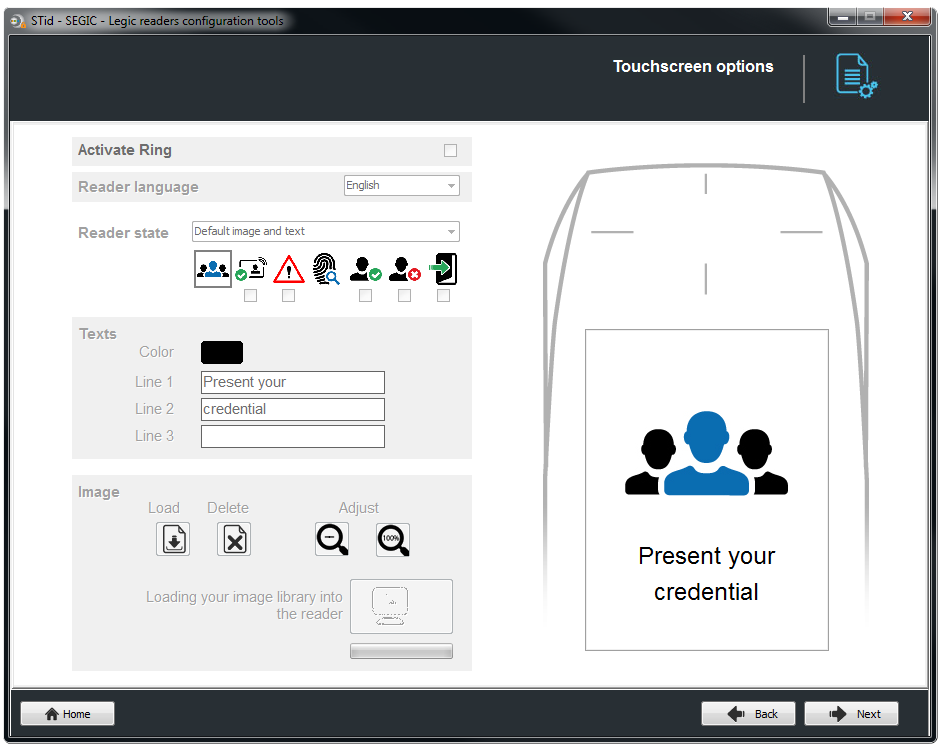
Task: Select the group of users state icon
Action: (x=212, y=269)
